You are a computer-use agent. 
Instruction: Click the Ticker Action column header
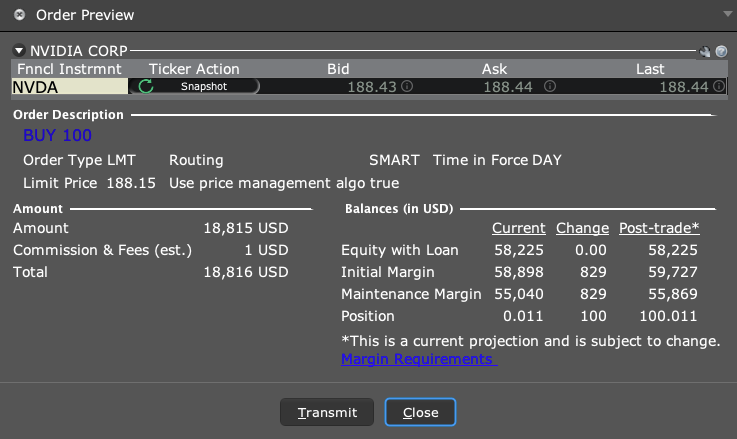(194, 69)
